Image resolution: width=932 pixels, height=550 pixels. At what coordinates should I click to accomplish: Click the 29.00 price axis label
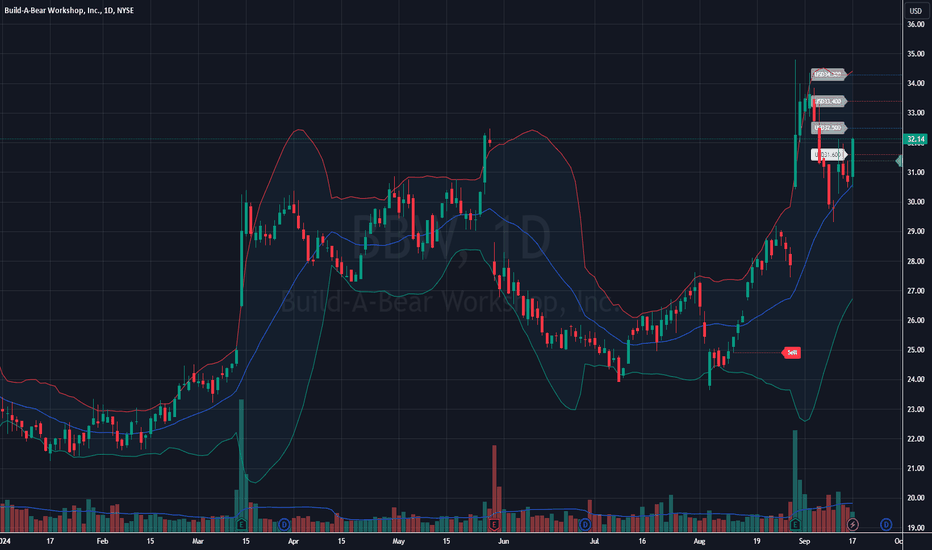pos(915,231)
